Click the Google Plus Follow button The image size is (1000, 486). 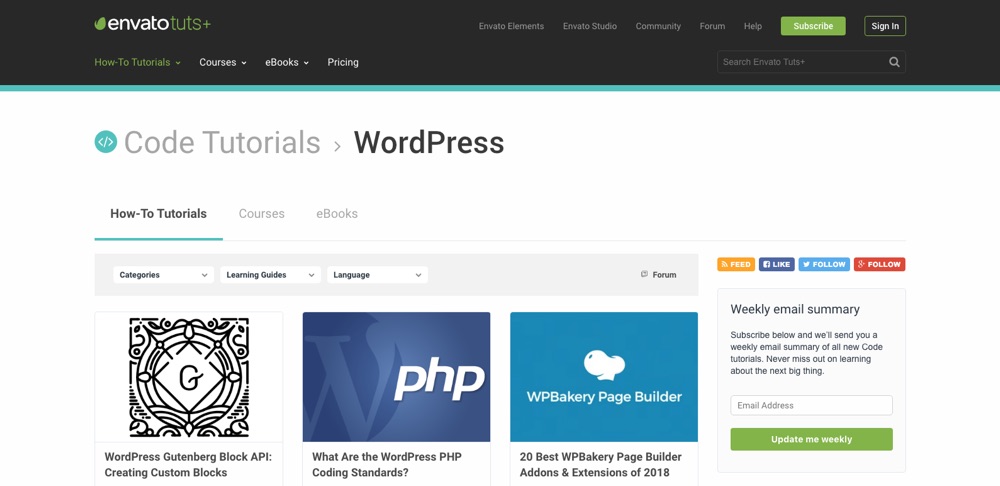(x=879, y=264)
